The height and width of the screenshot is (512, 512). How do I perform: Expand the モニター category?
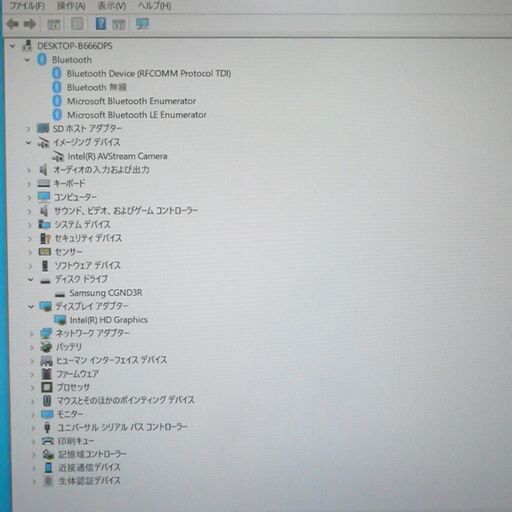33,415
